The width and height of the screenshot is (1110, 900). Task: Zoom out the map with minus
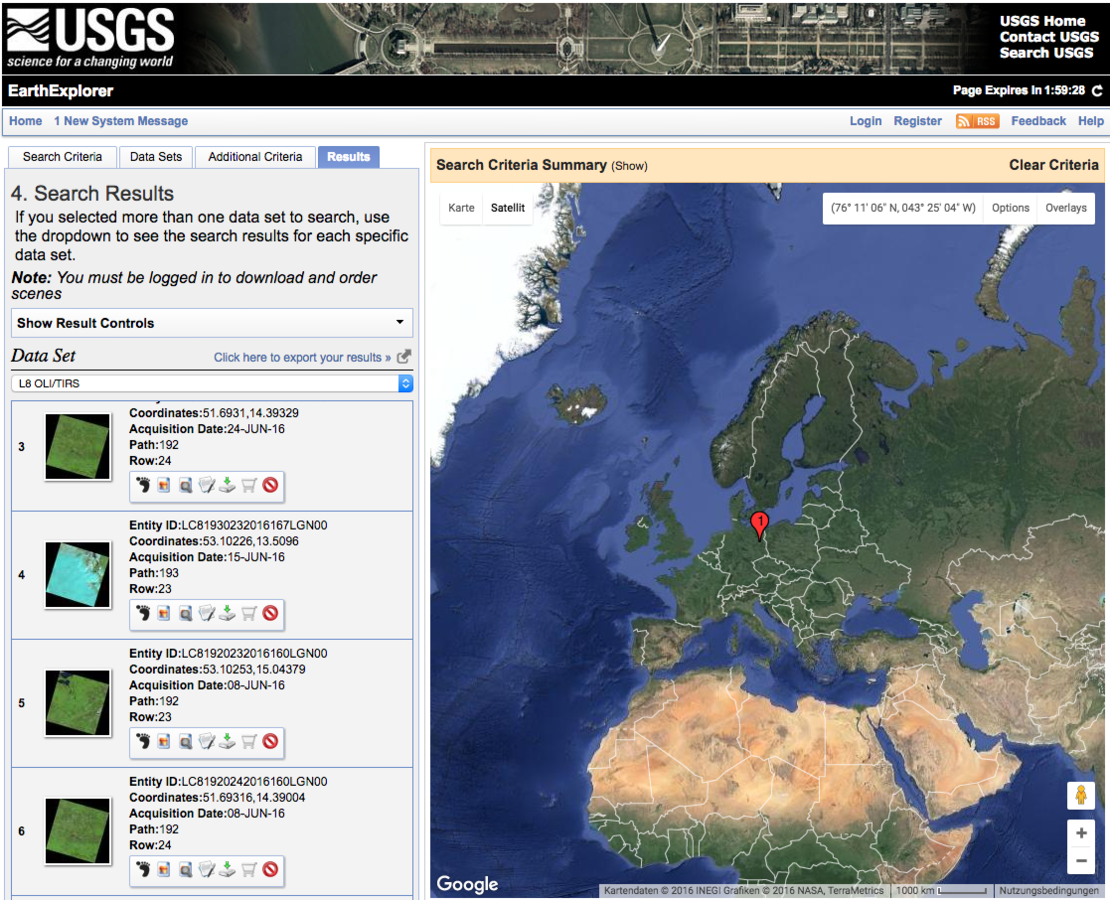1081,860
